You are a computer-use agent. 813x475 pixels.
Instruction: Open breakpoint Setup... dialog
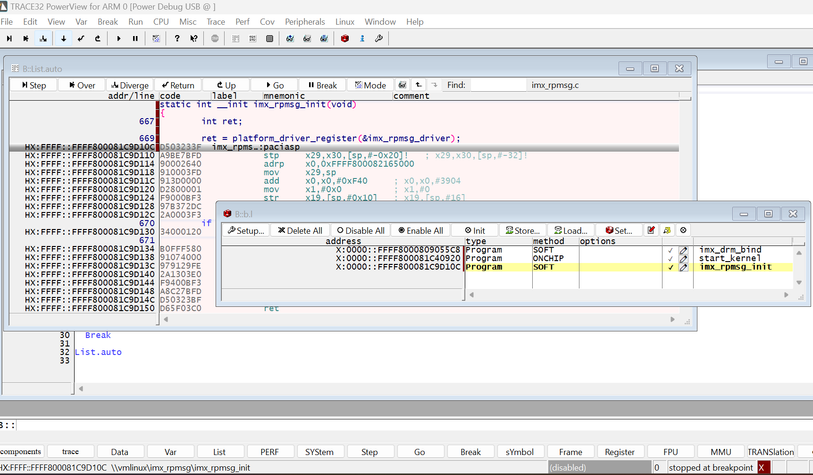[x=245, y=230]
